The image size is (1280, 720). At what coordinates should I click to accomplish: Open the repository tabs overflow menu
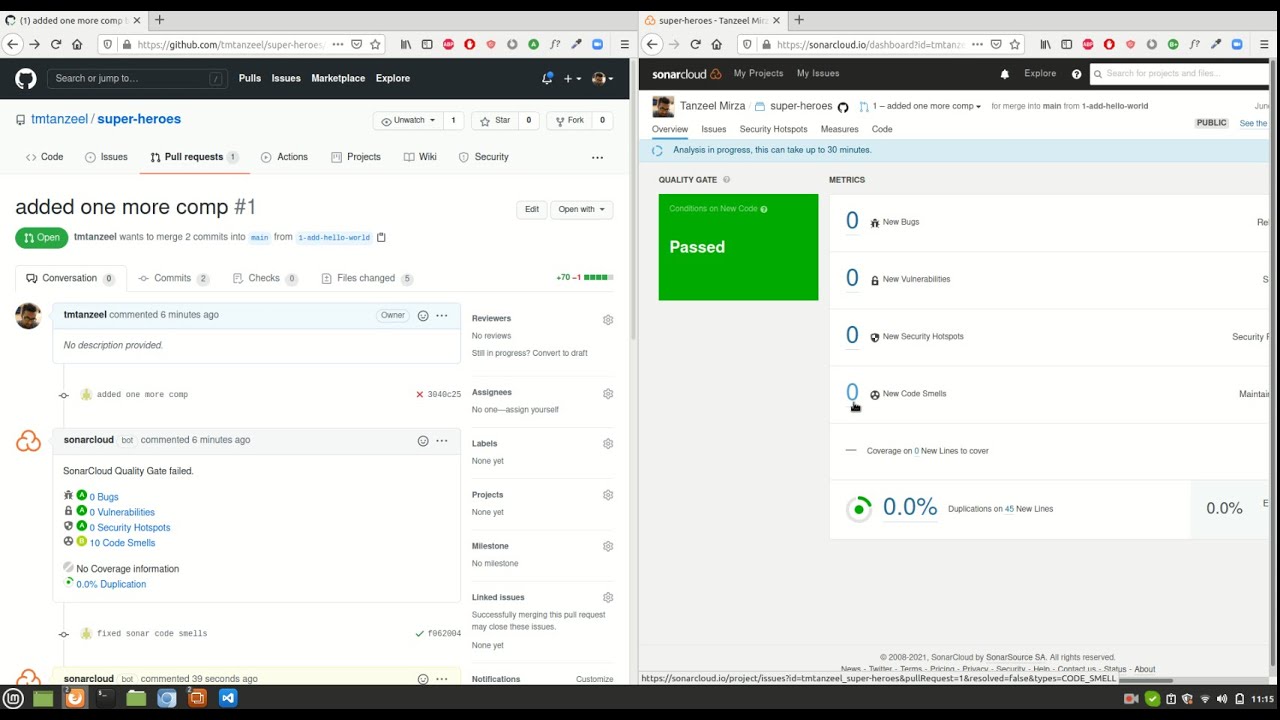point(597,157)
